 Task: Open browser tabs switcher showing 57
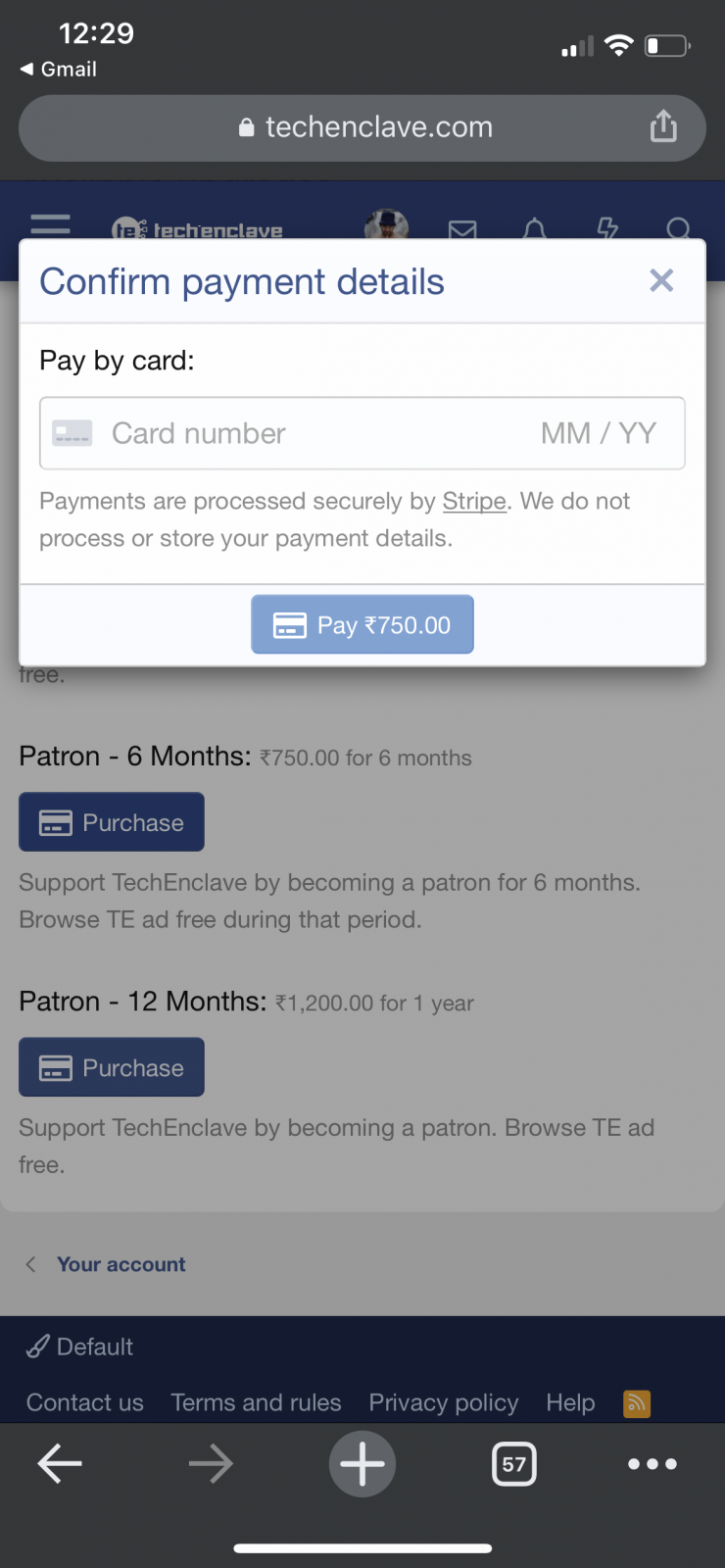(513, 1464)
